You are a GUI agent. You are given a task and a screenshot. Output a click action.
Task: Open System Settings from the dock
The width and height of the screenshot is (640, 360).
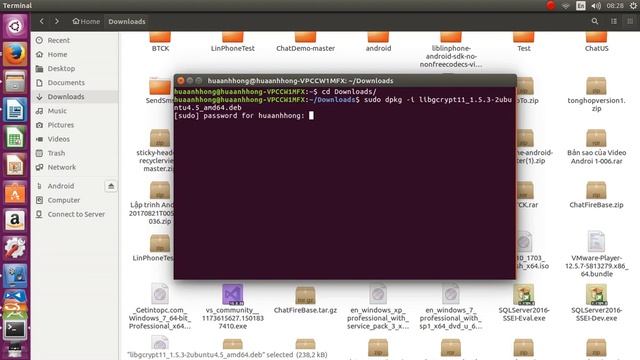(15, 248)
